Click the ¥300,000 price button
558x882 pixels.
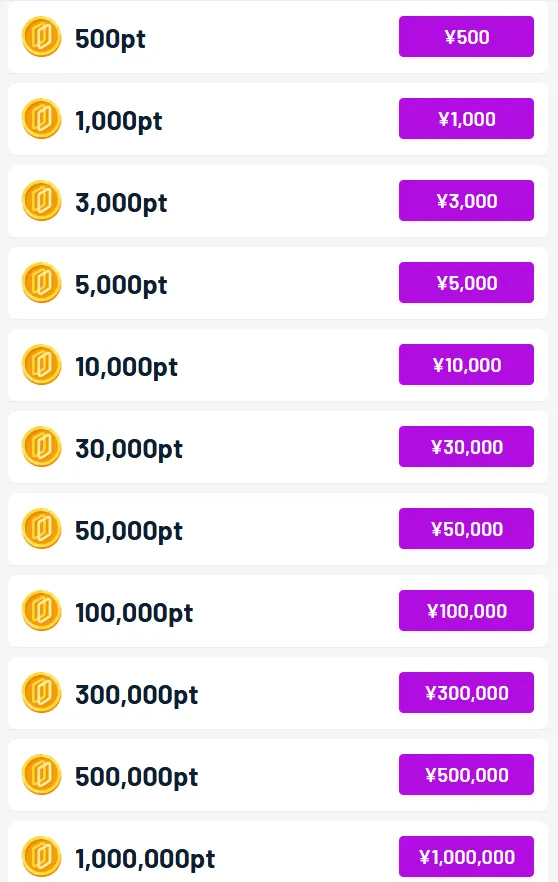pos(466,692)
